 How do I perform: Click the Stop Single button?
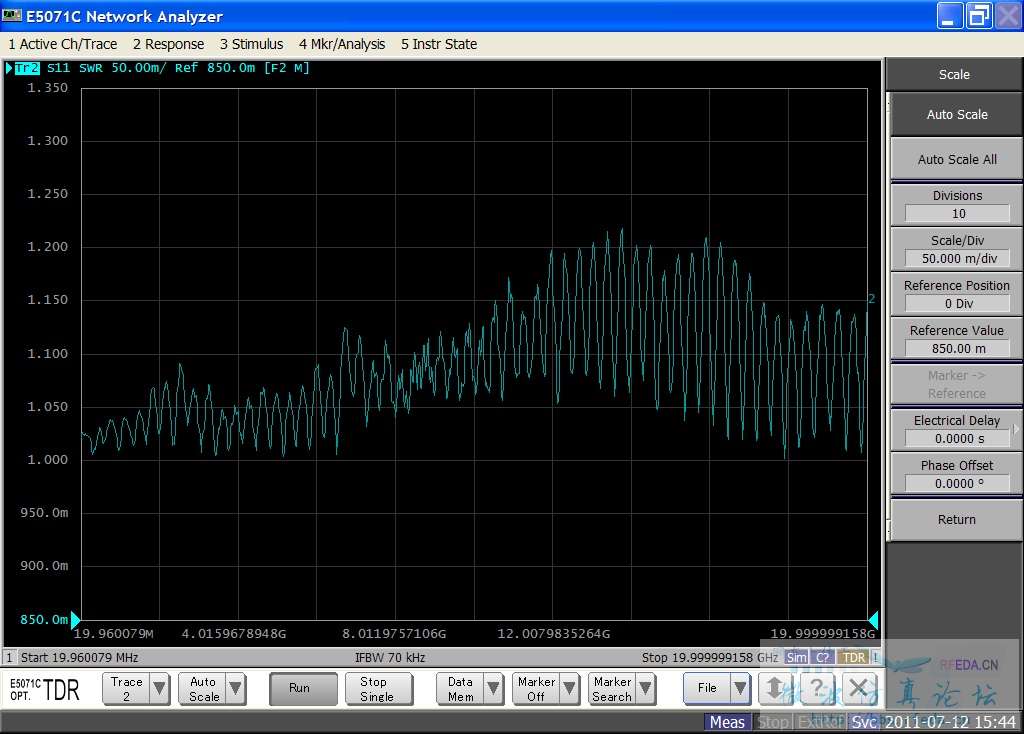pyautogui.click(x=377, y=689)
